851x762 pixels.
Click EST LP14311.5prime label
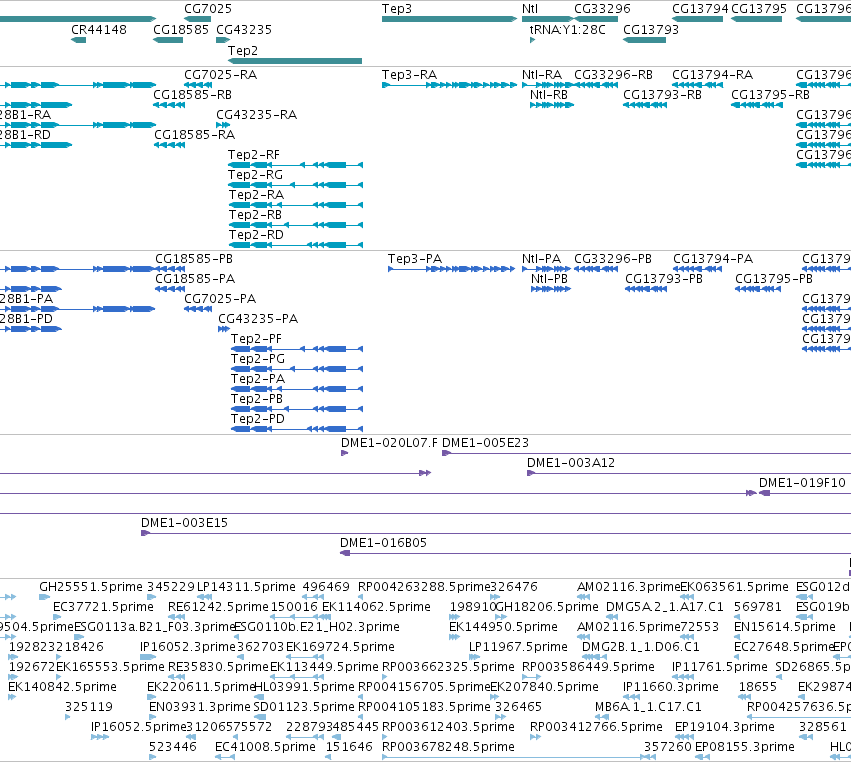pyautogui.click(x=246, y=587)
